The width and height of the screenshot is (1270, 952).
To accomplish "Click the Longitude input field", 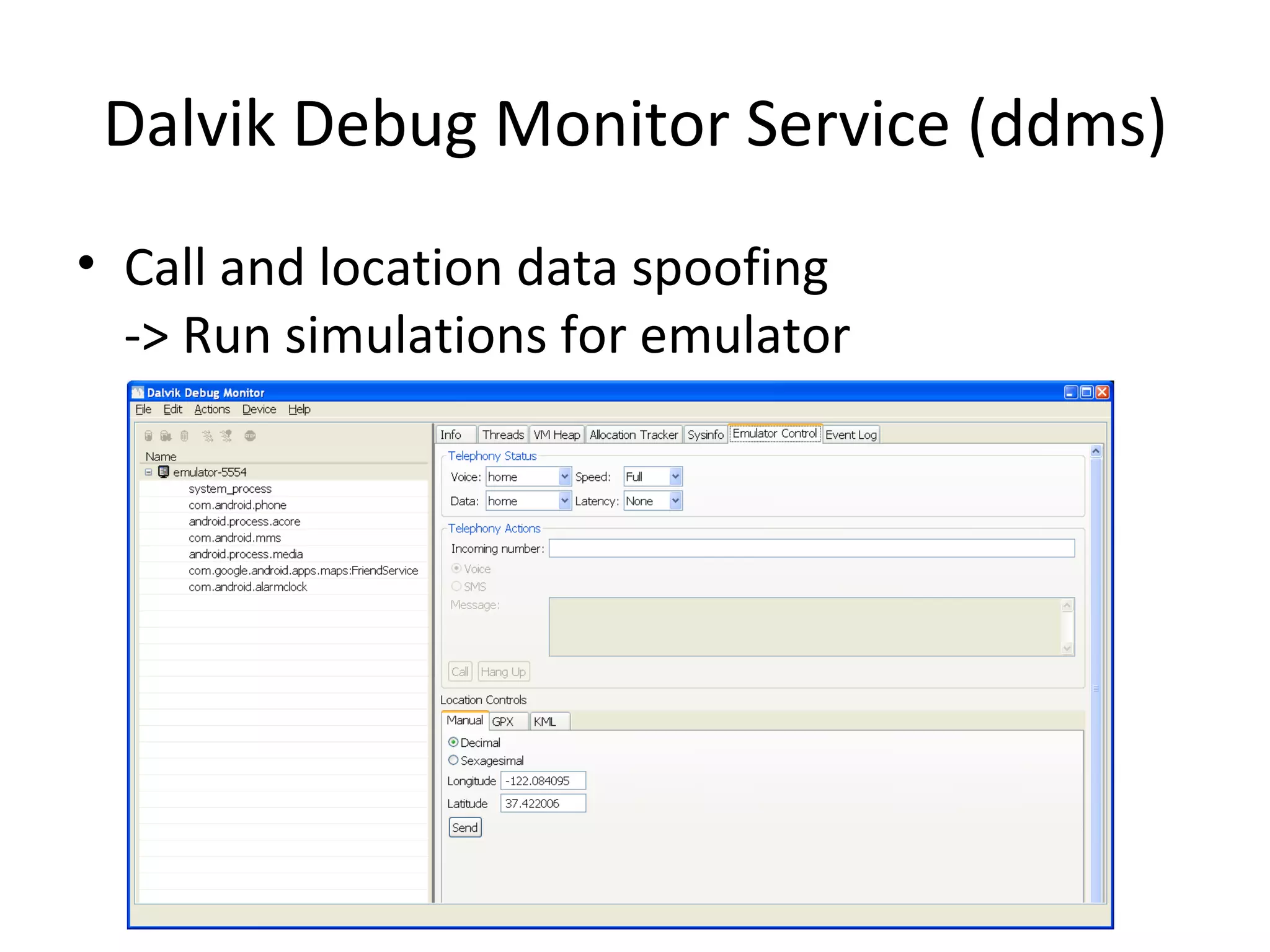I will [543, 781].
